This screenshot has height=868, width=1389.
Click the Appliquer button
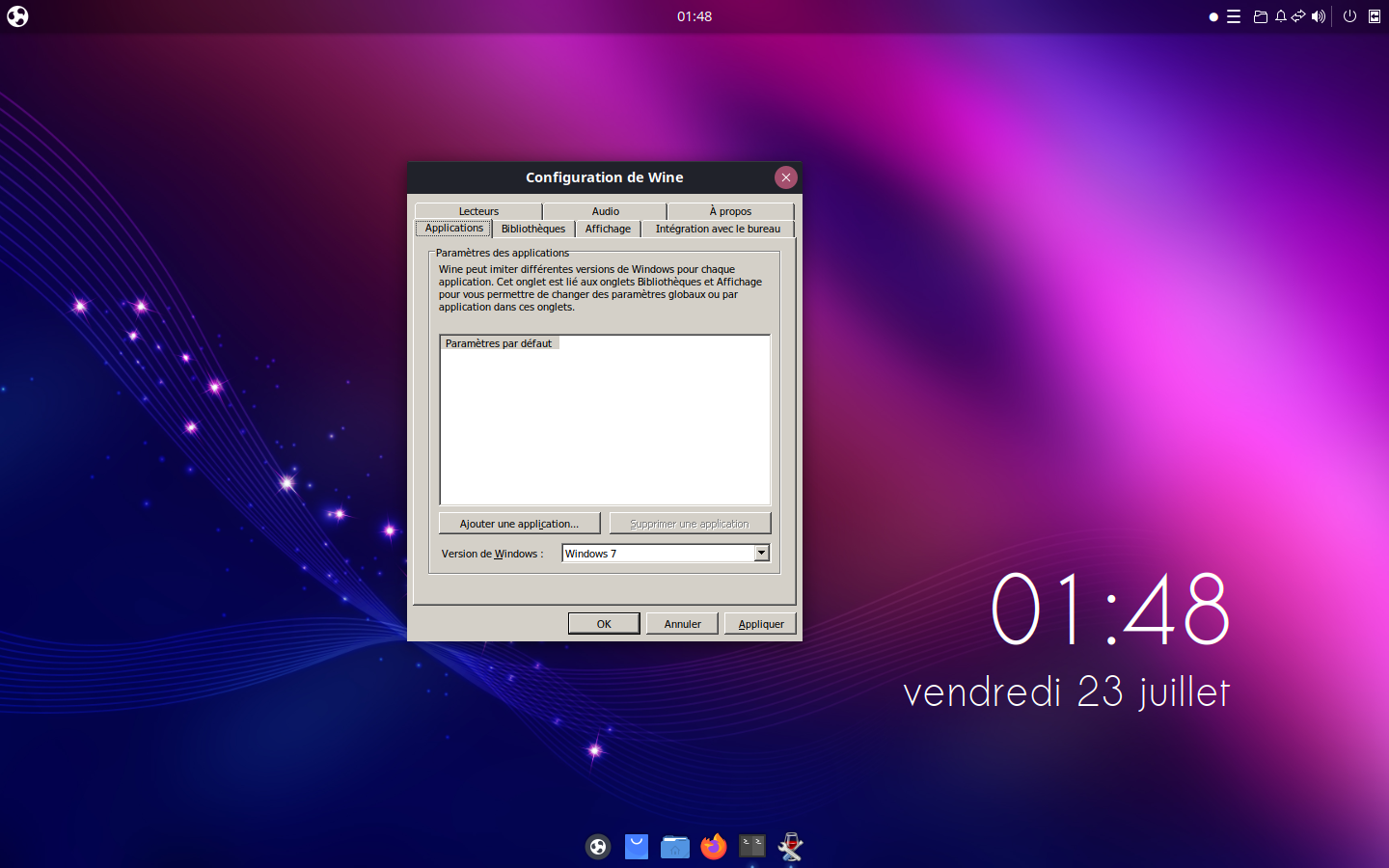761,624
